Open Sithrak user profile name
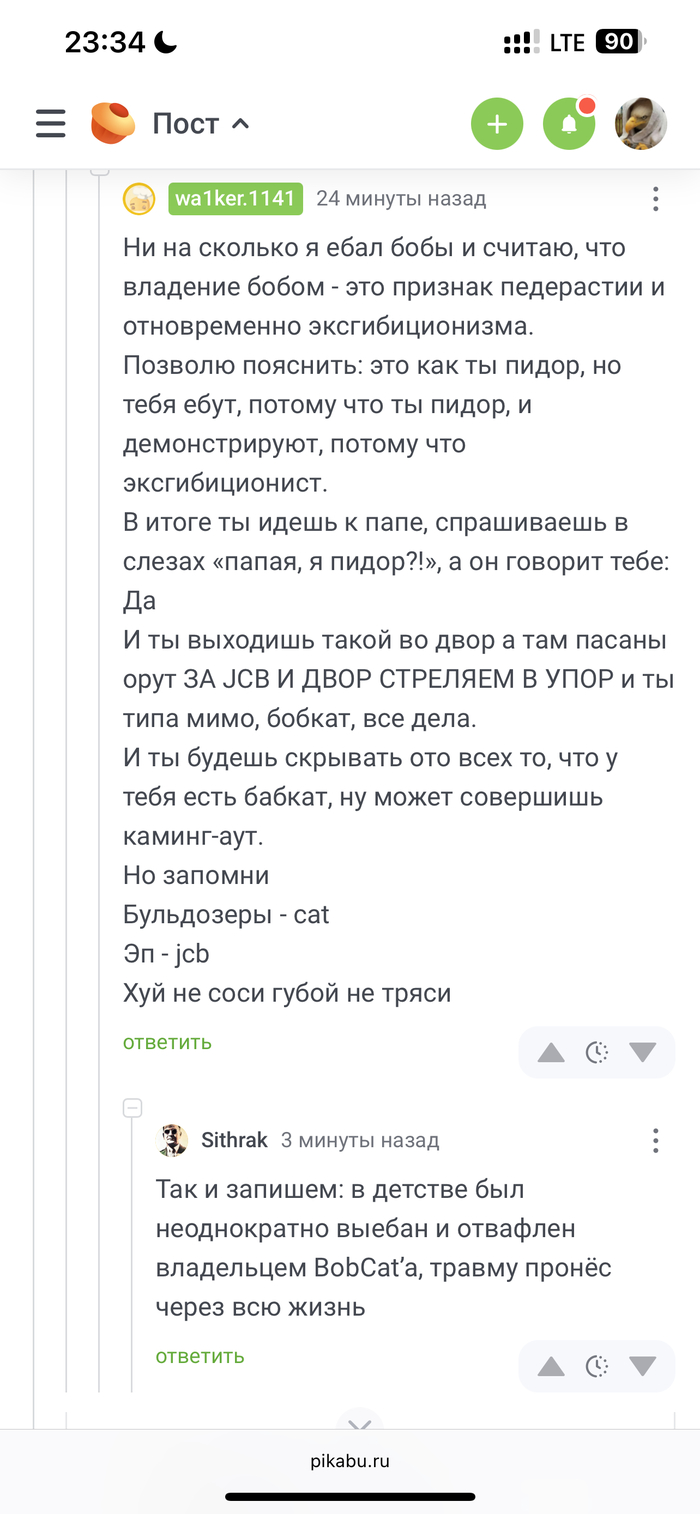The image size is (700, 1514). pyautogui.click(x=234, y=1140)
